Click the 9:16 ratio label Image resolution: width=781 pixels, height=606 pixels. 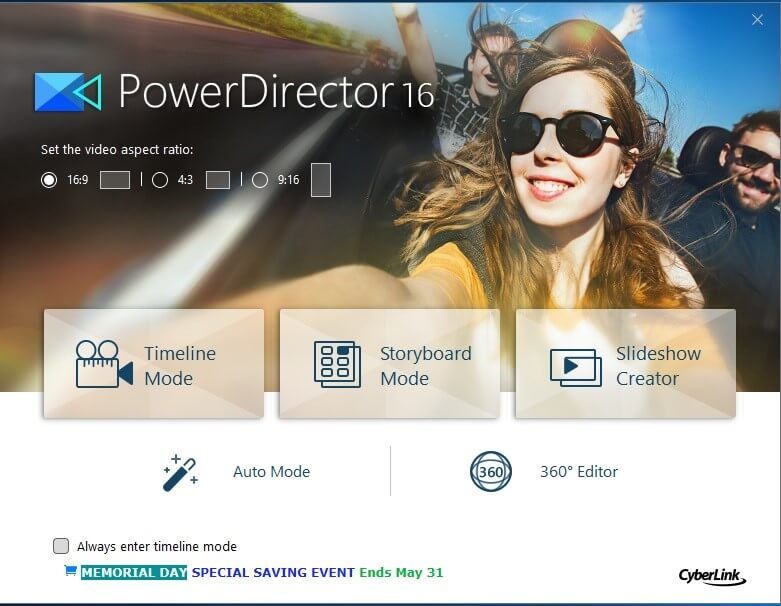(x=288, y=180)
